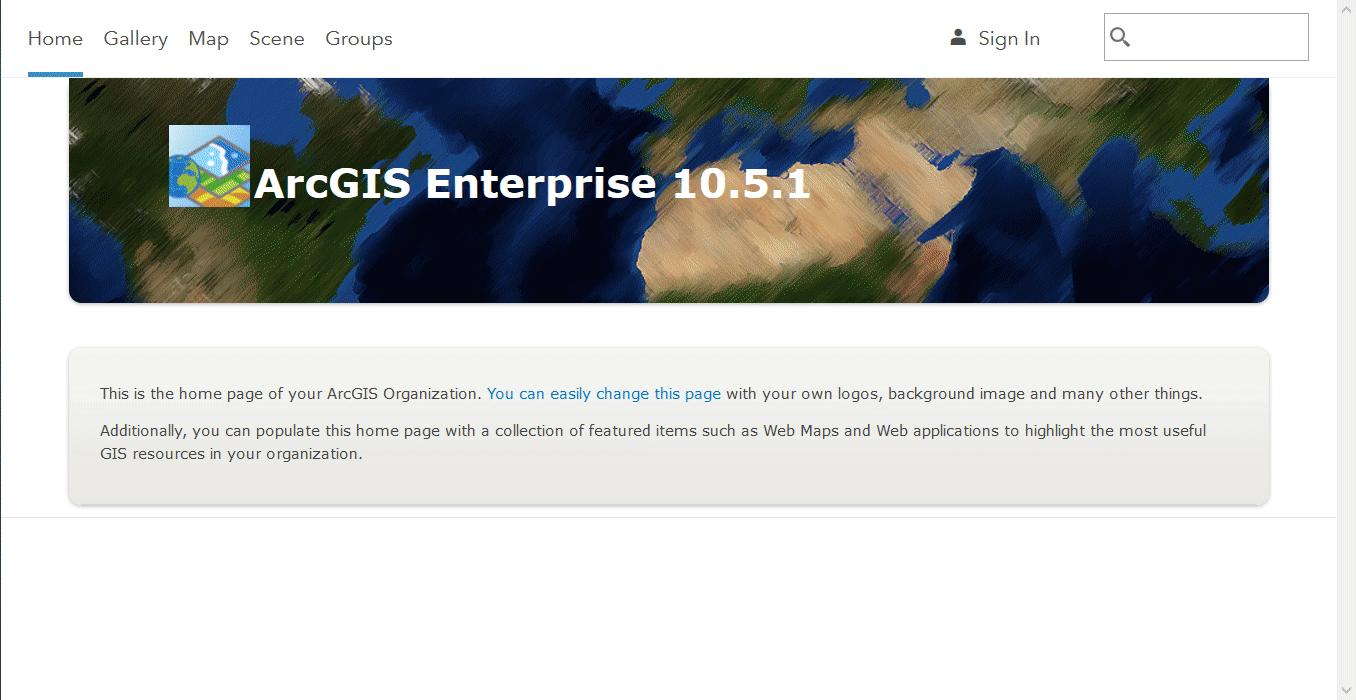Click the magnifying glass search icon

coord(1120,37)
